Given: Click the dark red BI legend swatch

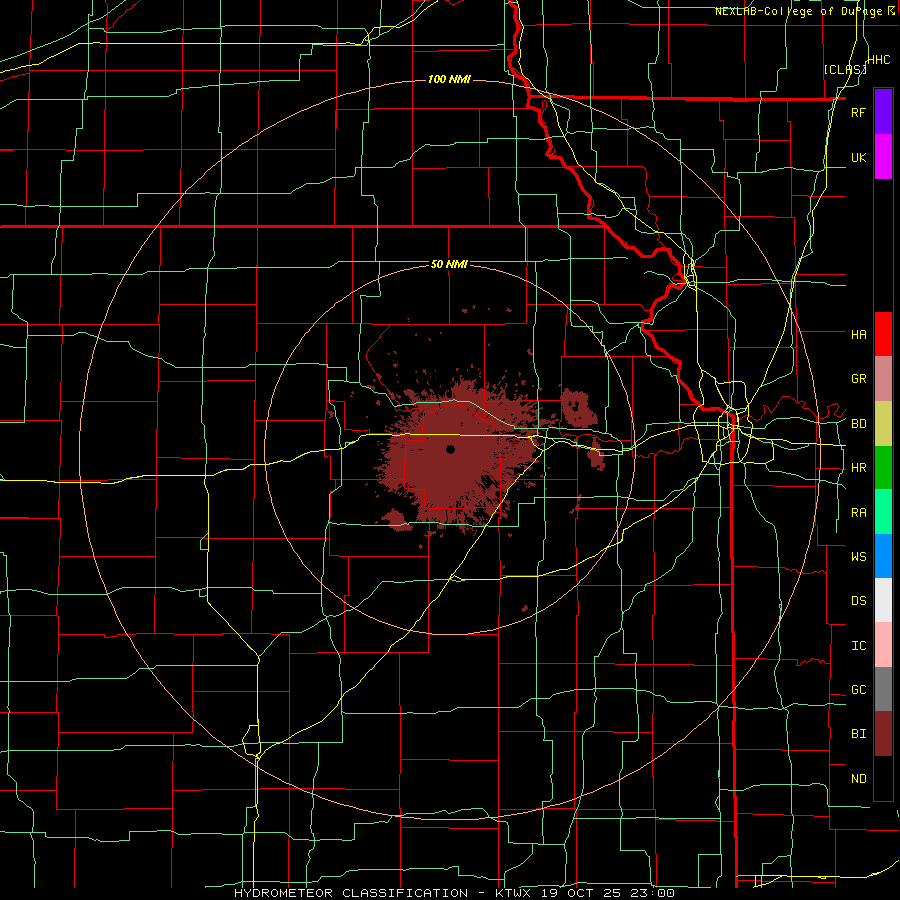Looking at the screenshot, I should pos(883,734).
